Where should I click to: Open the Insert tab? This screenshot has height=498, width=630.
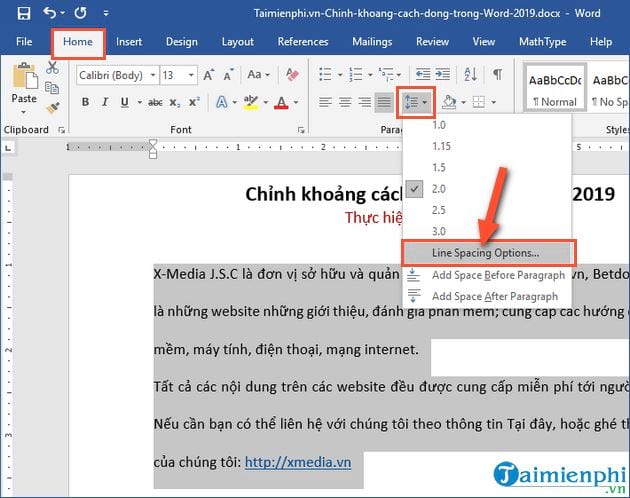click(129, 42)
